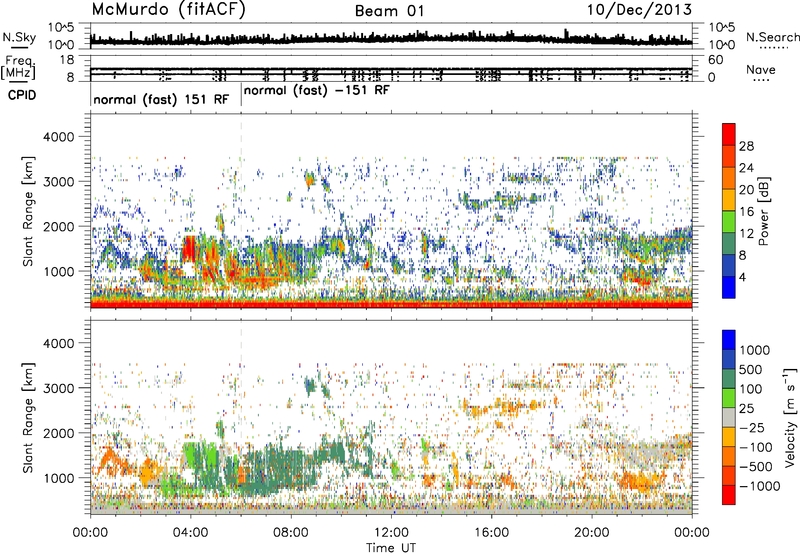This screenshot has width=800, height=554.
Task: Click the "04:00" time axis label
Action: [x=190, y=533]
